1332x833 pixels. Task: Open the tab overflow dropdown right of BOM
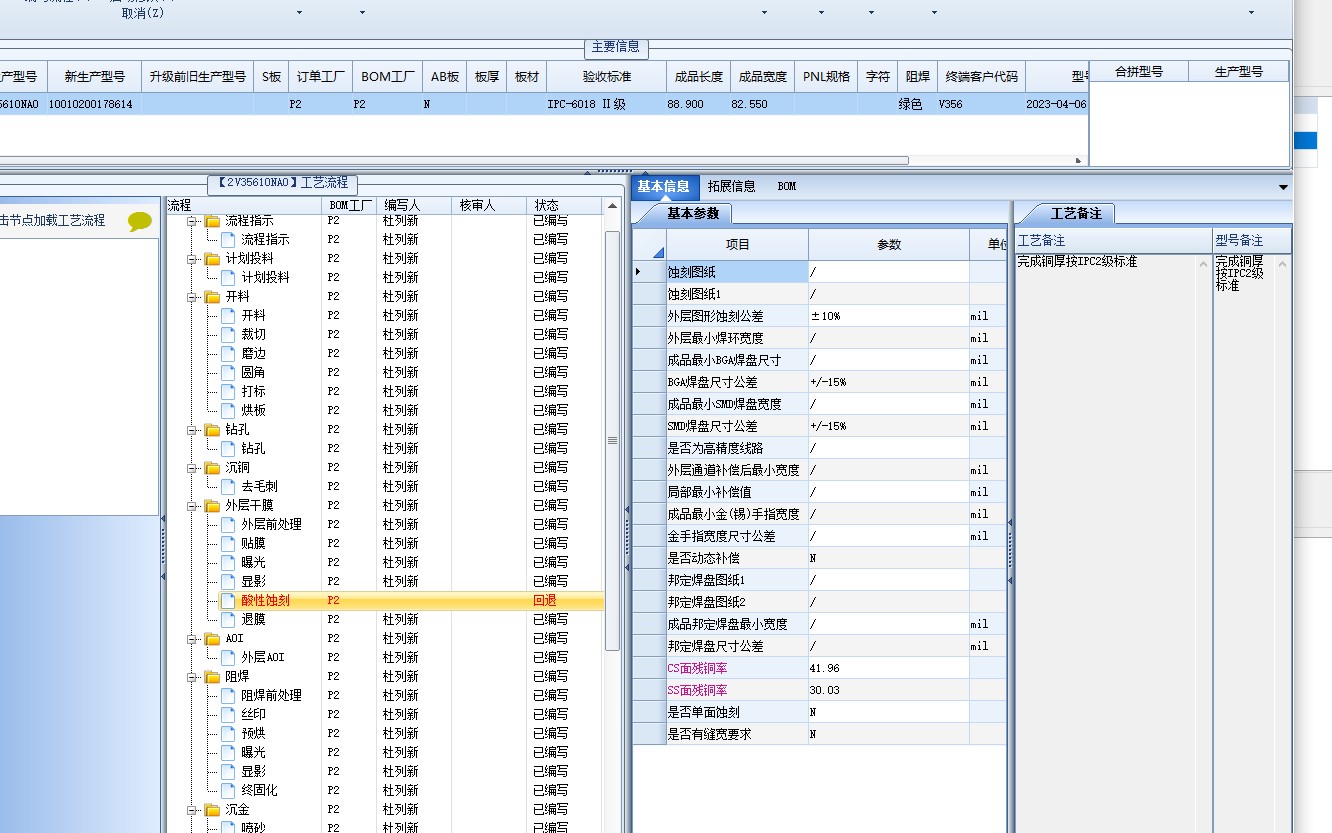point(1283,187)
